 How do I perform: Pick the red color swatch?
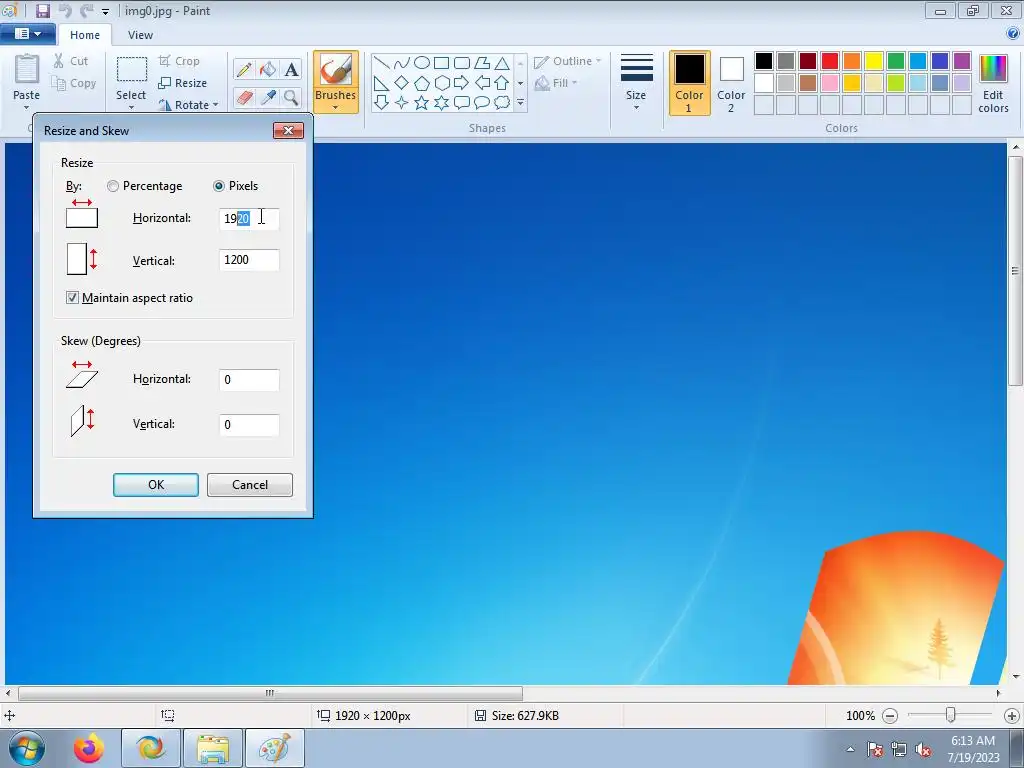click(830, 61)
